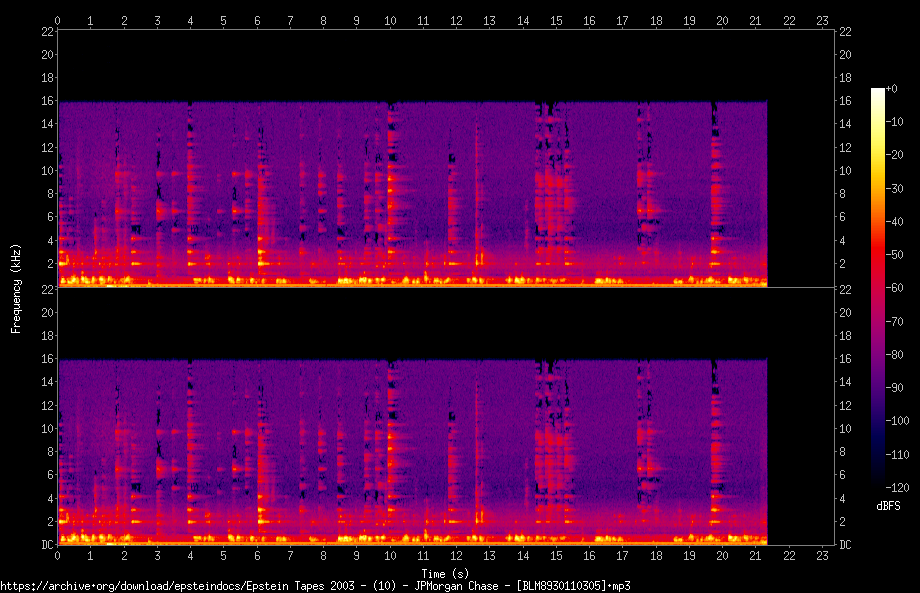
Task: Click the archive.org URL at the bottom
Action: pos(315,585)
